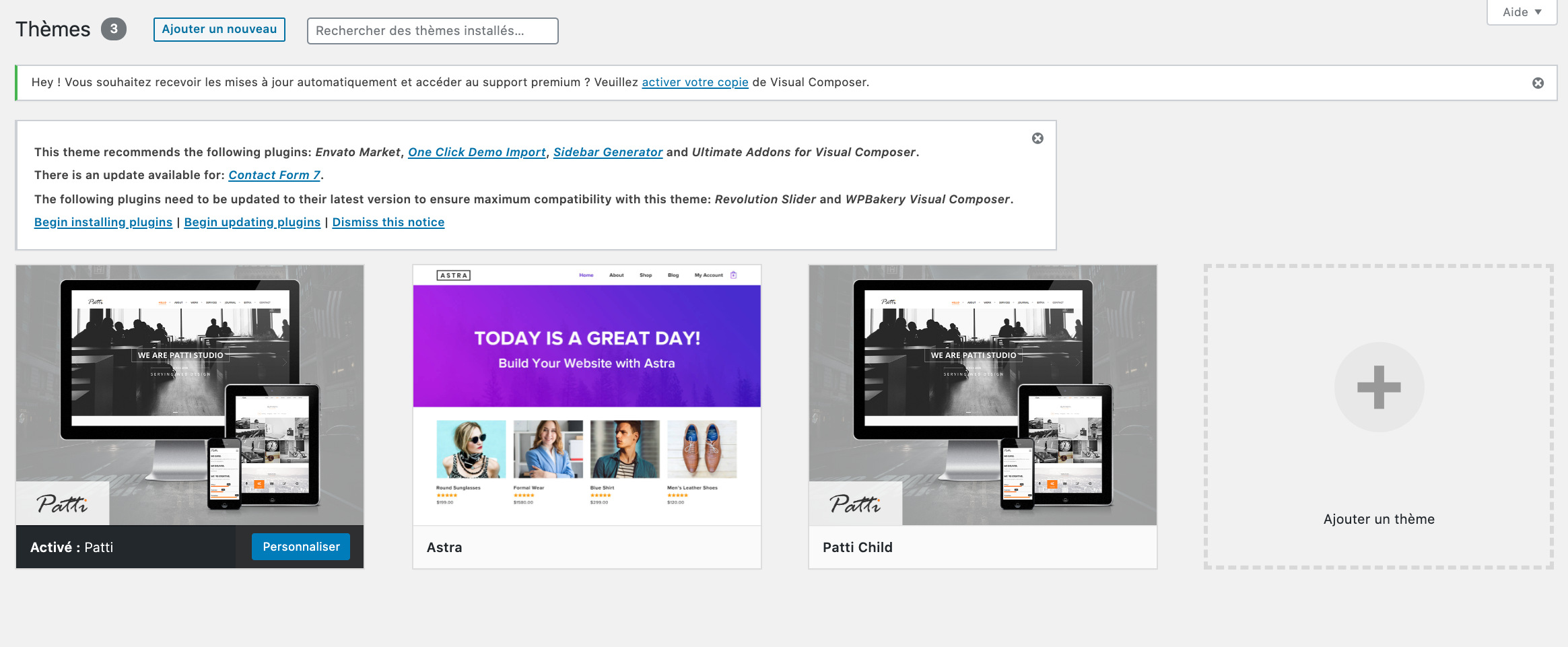
Task: Open the Contact Form 7 update link
Action: [274, 175]
